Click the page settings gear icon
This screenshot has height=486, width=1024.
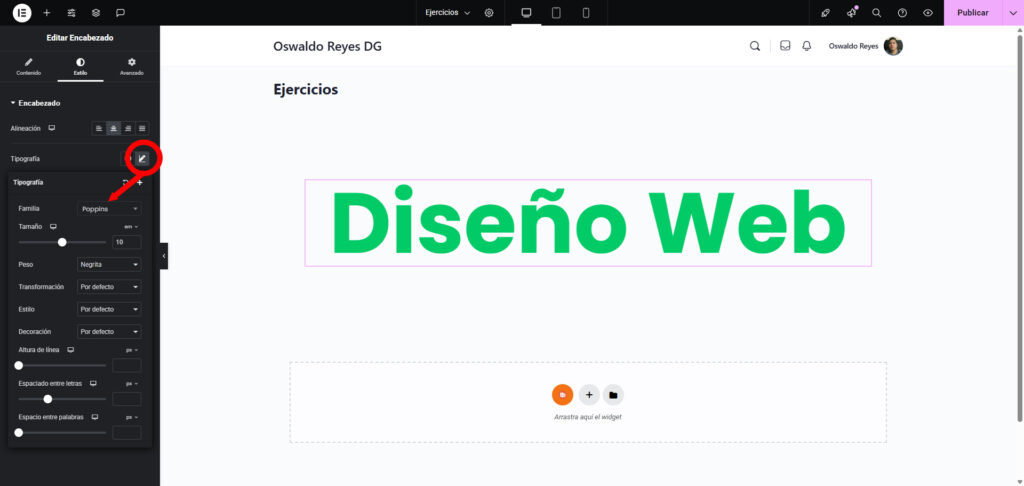489,13
